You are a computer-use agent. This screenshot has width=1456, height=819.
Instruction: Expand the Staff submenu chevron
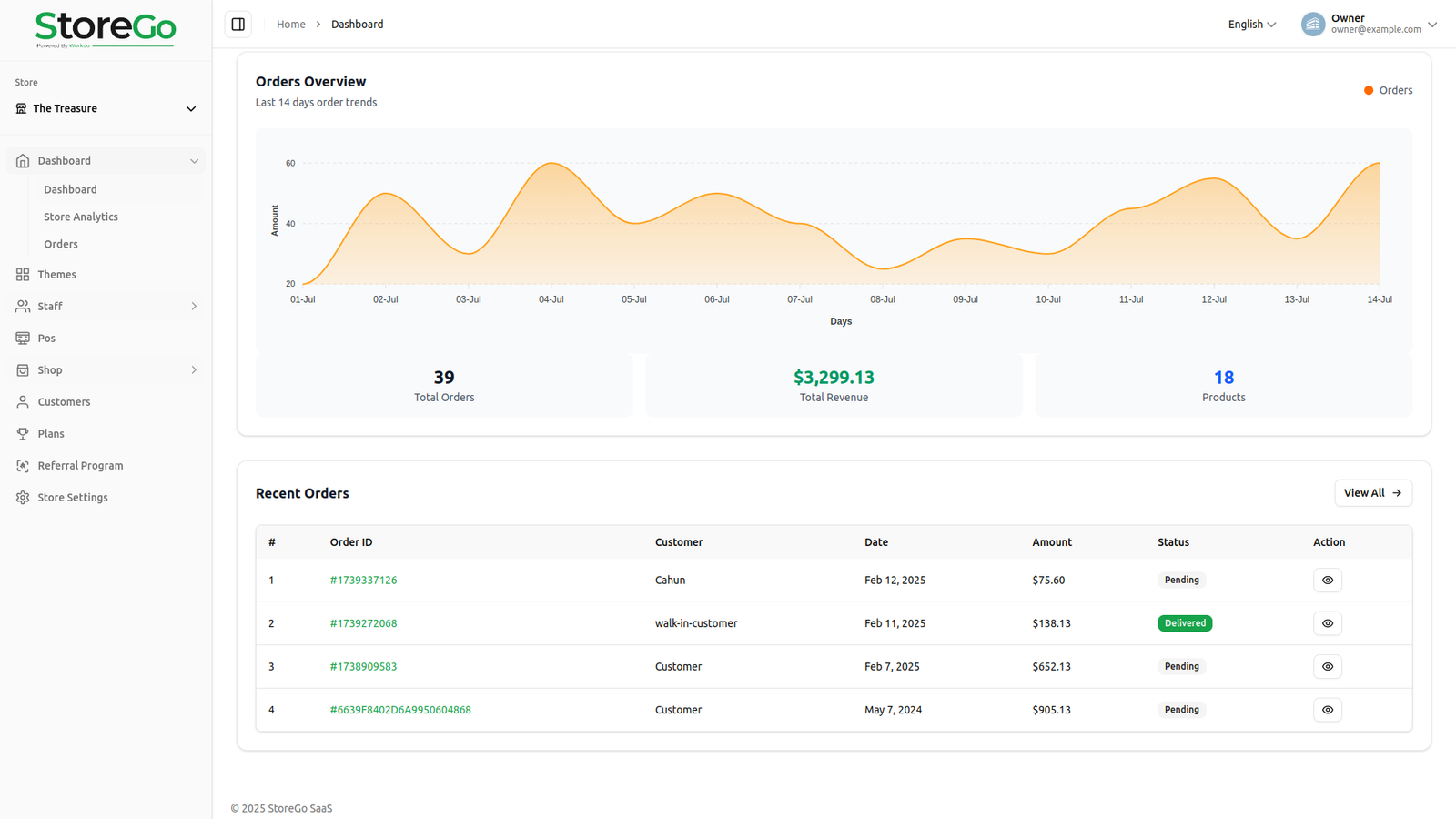(194, 307)
